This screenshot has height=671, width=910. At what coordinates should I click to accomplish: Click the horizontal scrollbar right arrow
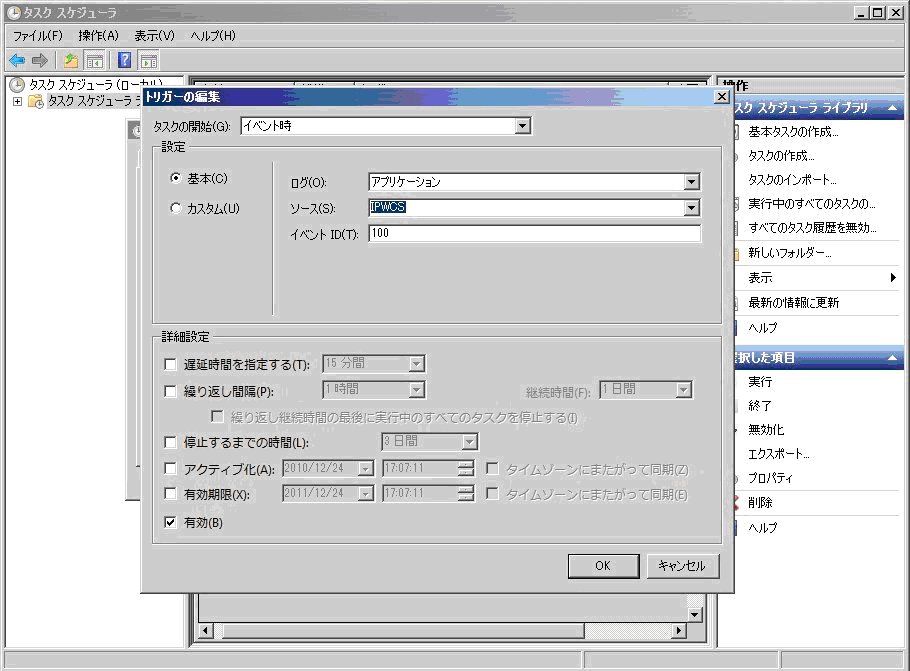(x=679, y=630)
